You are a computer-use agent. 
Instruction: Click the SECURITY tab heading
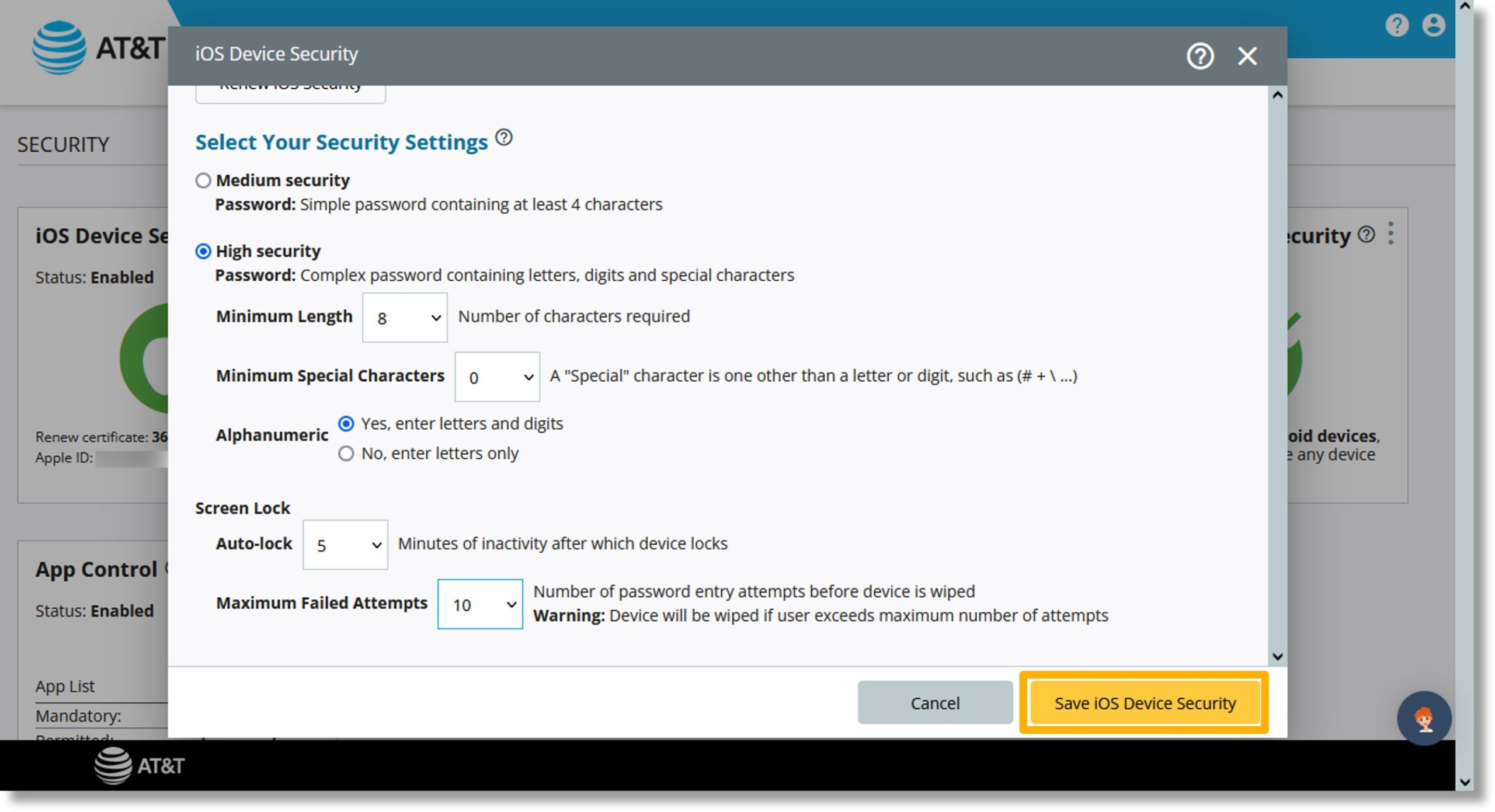point(63,144)
